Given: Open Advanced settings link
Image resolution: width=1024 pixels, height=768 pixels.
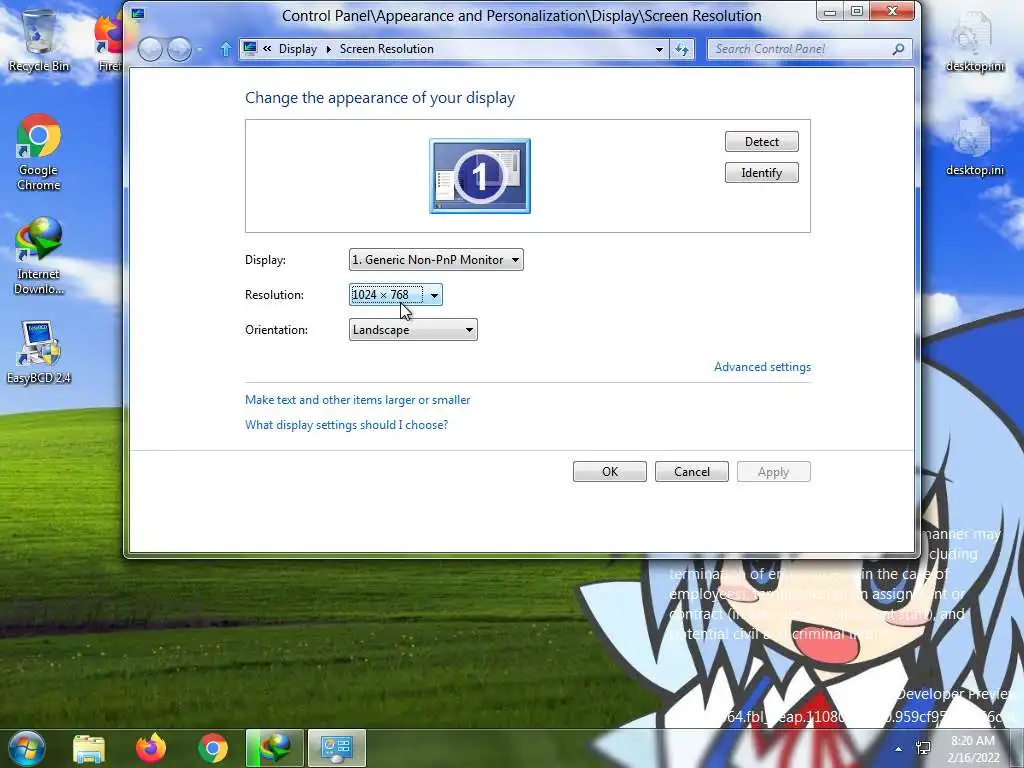Looking at the screenshot, I should tap(762, 367).
